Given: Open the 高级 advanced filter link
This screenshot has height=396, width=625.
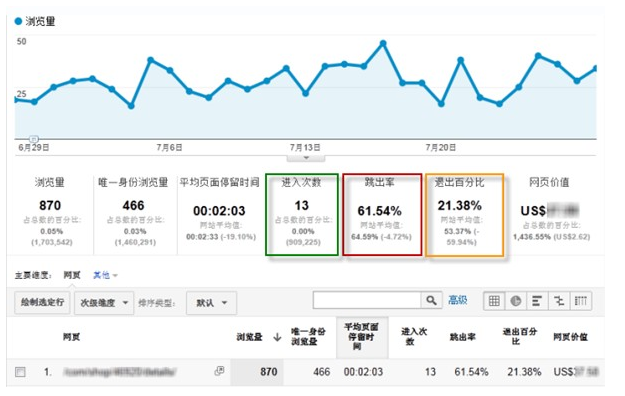Looking at the screenshot, I should click(x=457, y=300).
